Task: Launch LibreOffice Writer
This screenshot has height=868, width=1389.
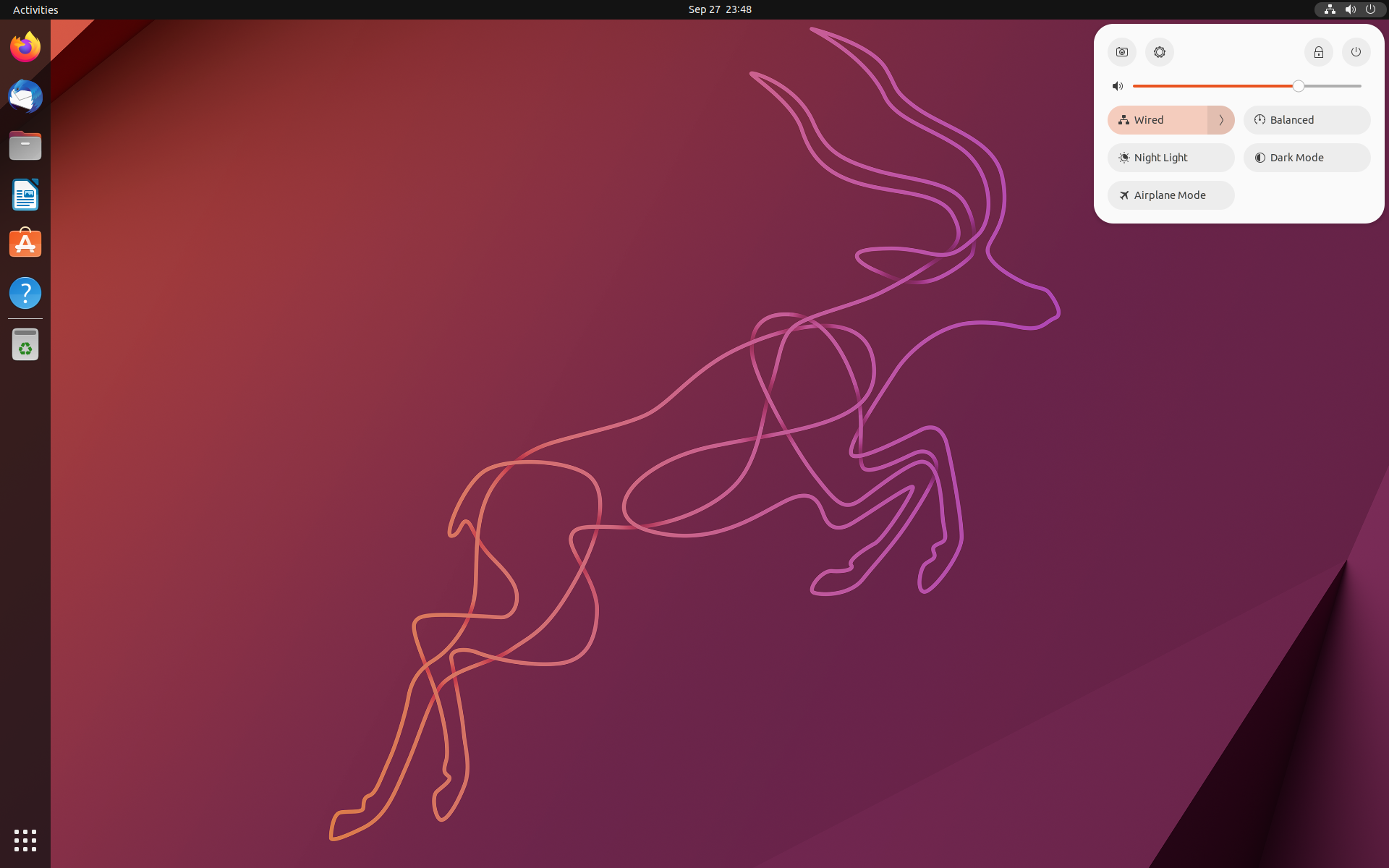Action: 25,195
